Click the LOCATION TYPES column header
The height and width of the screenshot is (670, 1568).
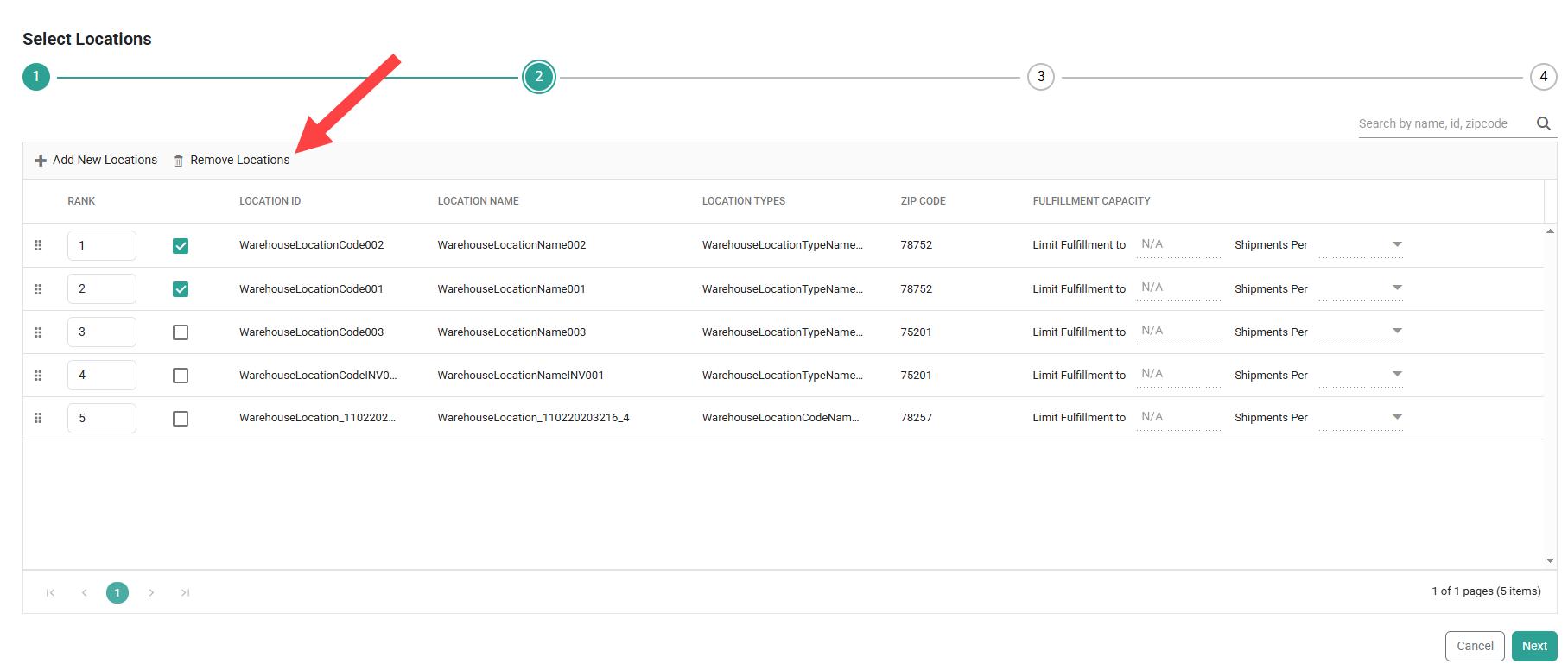click(x=744, y=201)
